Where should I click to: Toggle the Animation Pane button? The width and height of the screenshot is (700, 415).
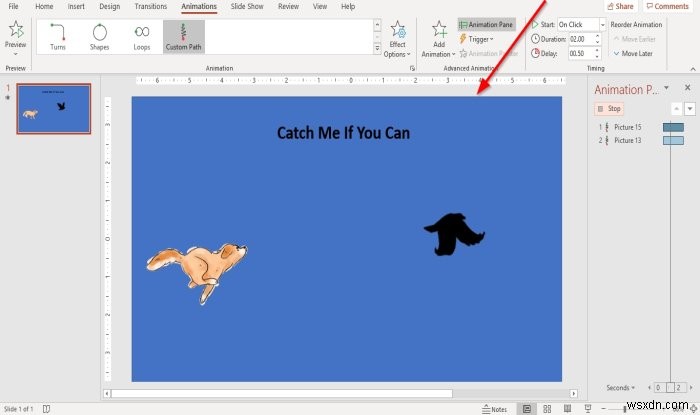tap(486, 25)
